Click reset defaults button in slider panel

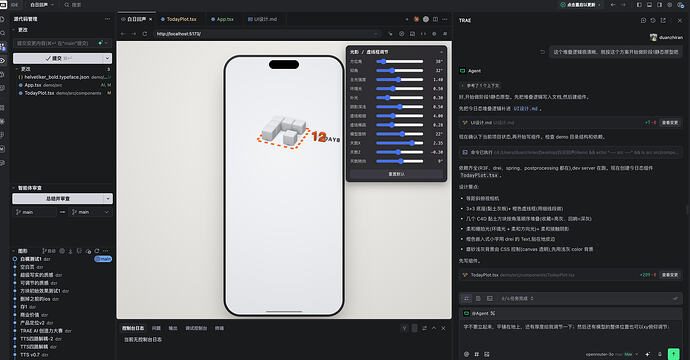click(x=396, y=174)
